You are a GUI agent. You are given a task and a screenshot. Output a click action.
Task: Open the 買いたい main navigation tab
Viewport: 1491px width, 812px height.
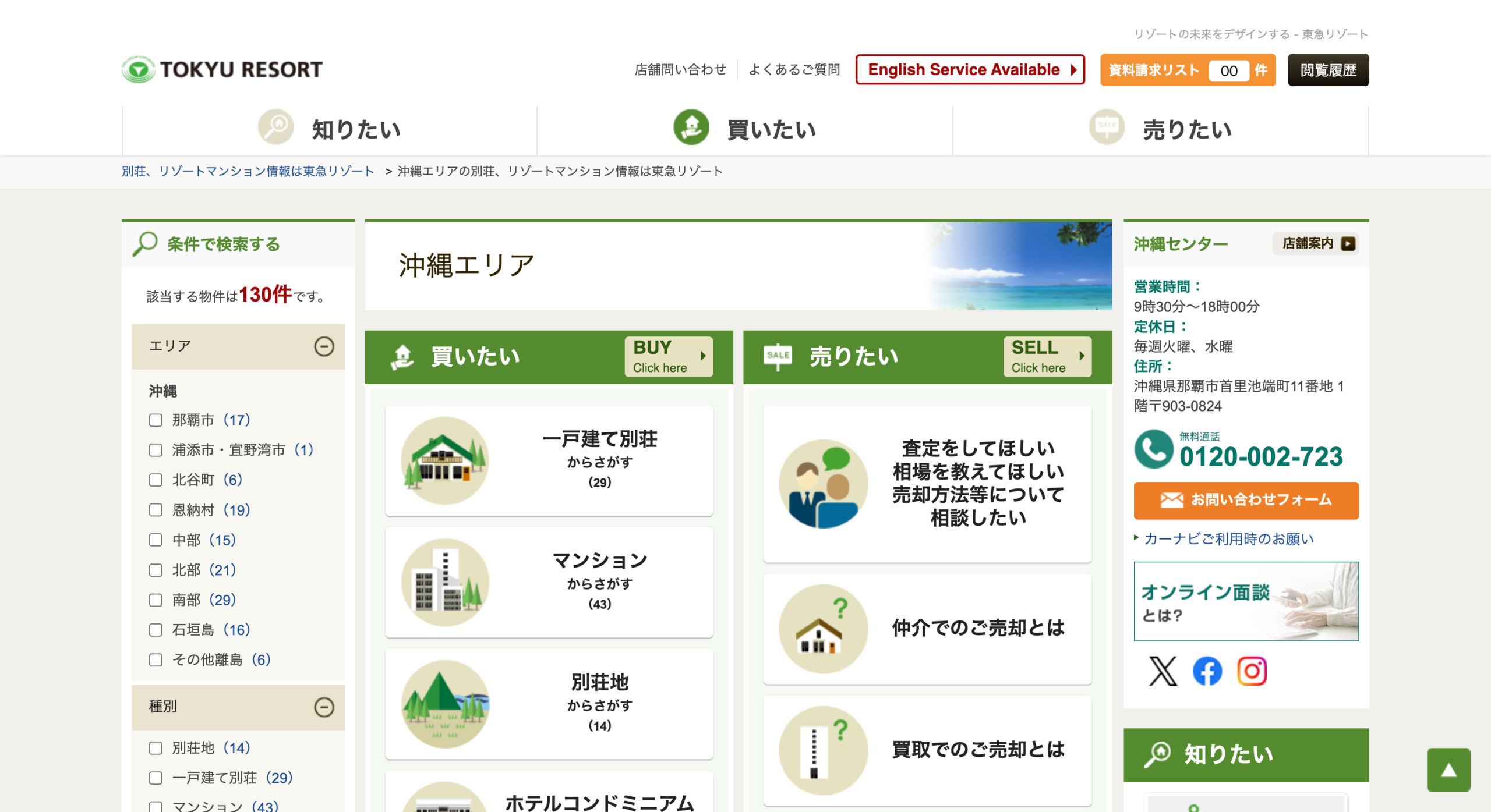pos(745,129)
